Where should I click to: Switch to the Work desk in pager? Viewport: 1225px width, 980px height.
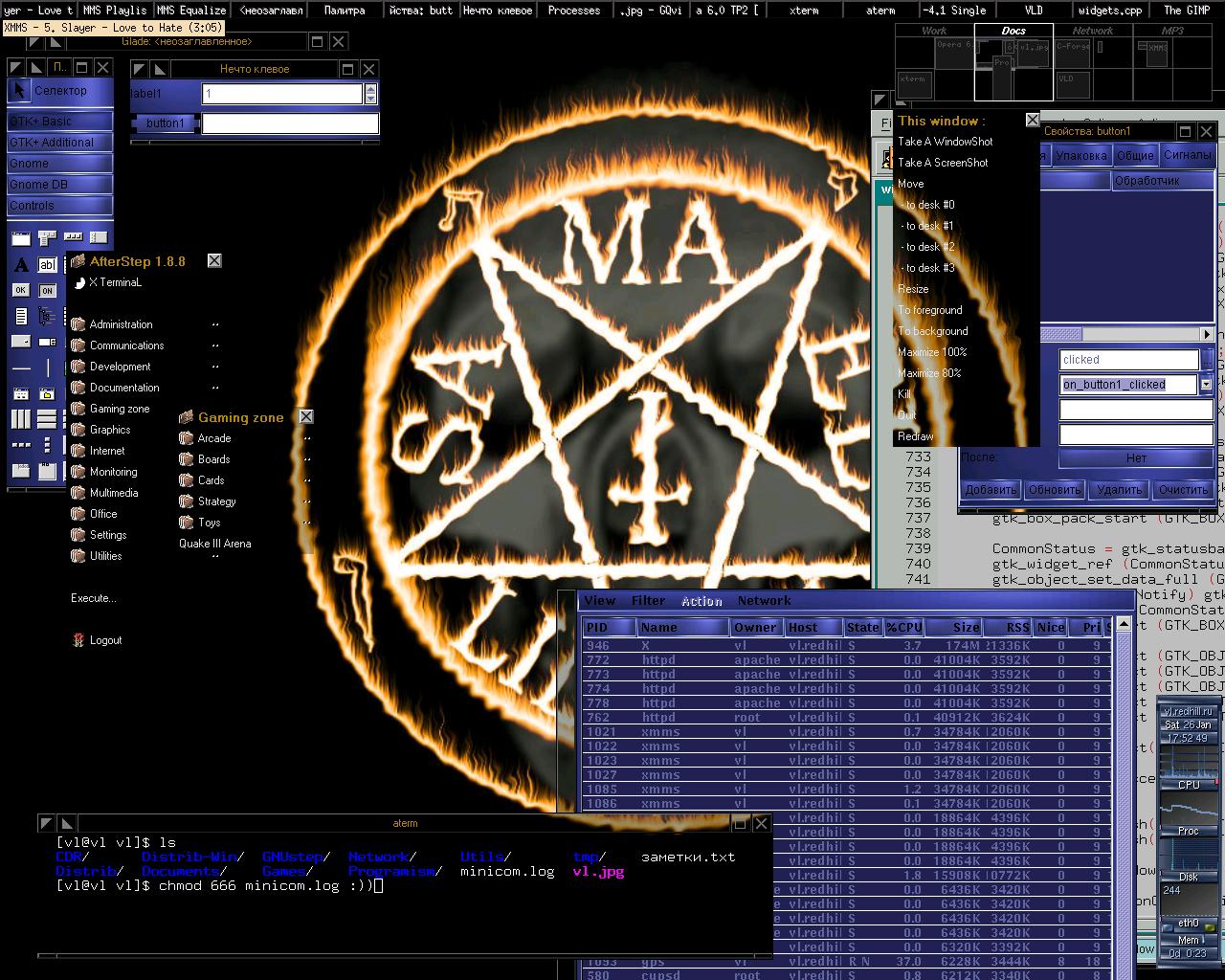click(934, 63)
